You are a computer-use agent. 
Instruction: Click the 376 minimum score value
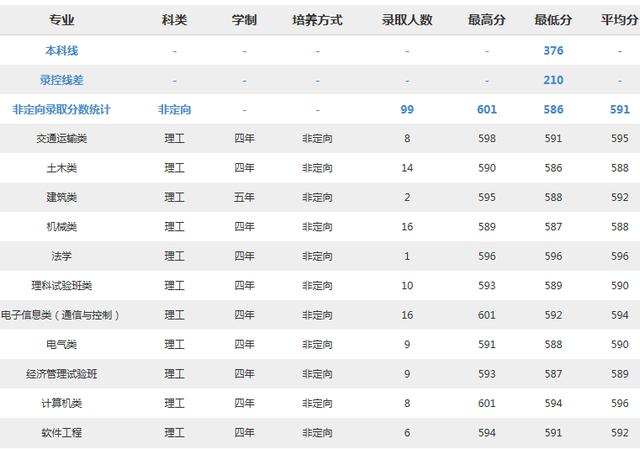pos(553,51)
